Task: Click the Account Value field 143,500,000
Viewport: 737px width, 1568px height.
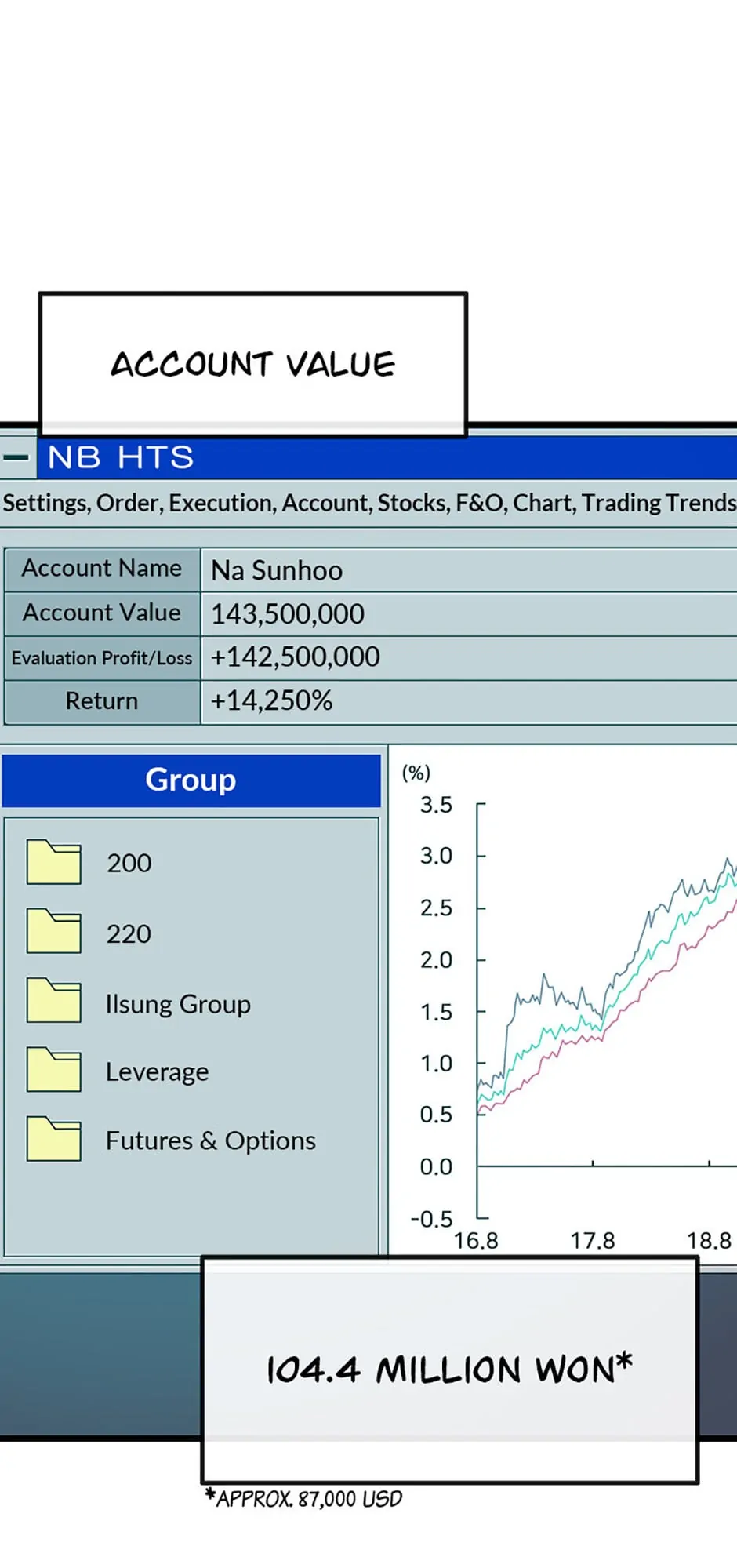Action: tap(288, 613)
